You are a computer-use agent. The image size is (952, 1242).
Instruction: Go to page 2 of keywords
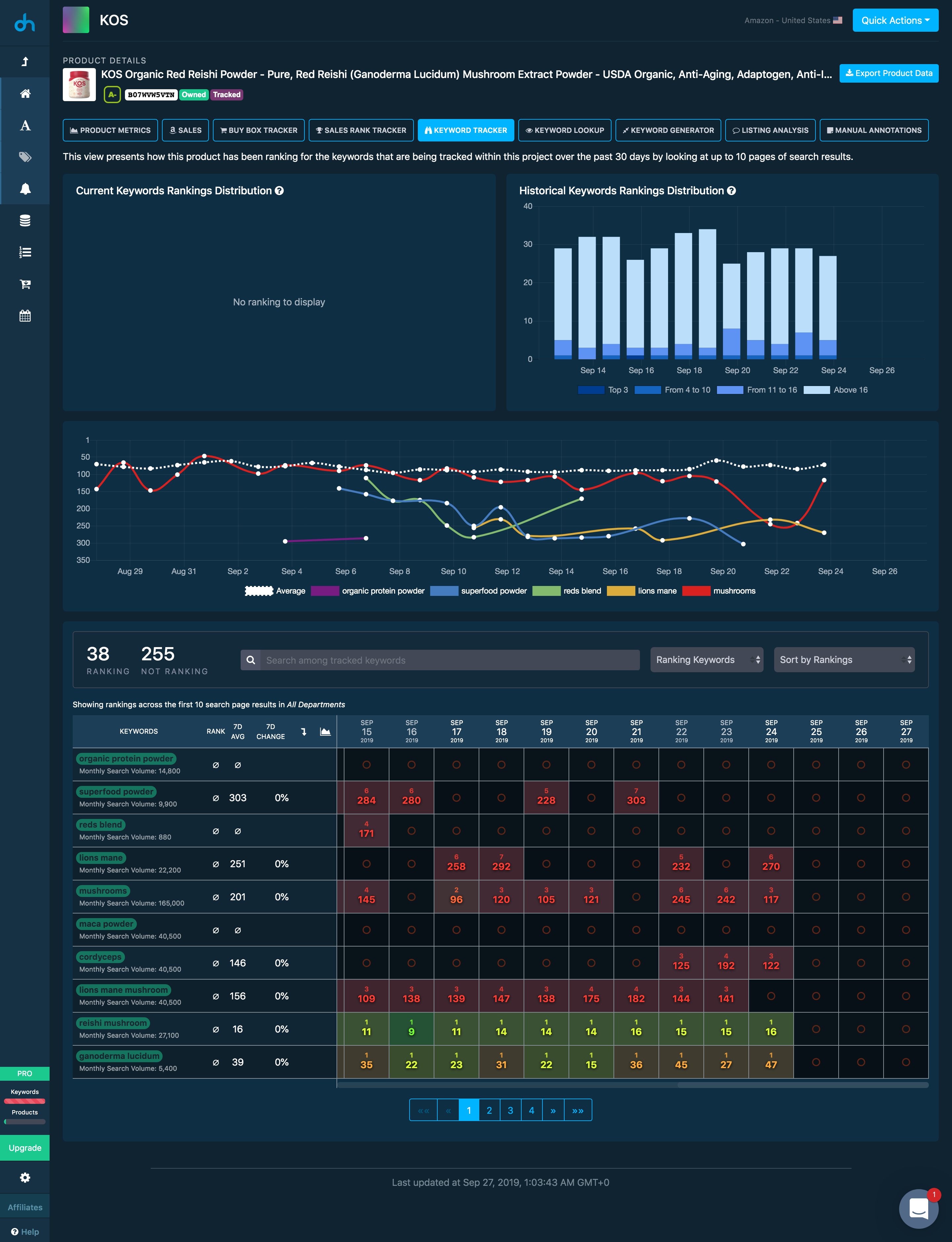point(490,1110)
